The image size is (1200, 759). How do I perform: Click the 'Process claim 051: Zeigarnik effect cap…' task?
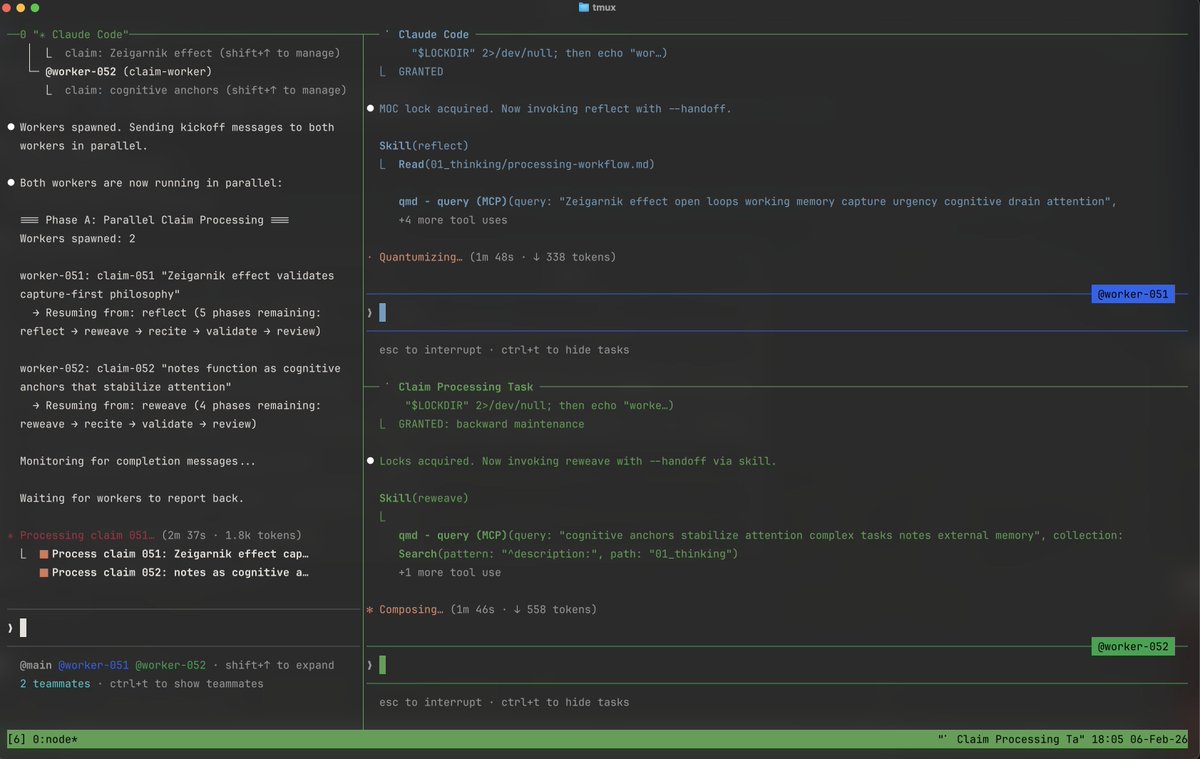click(180, 554)
